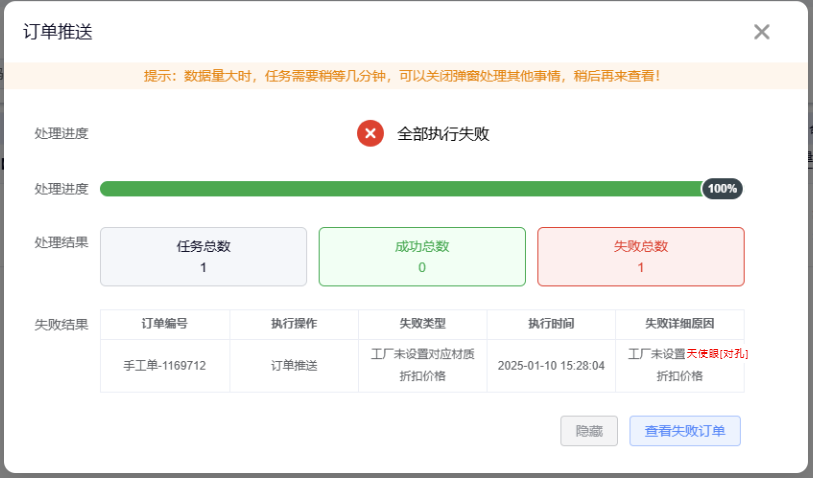Click the 执行时间 column header
813x478 pixels.
[551, 324]
